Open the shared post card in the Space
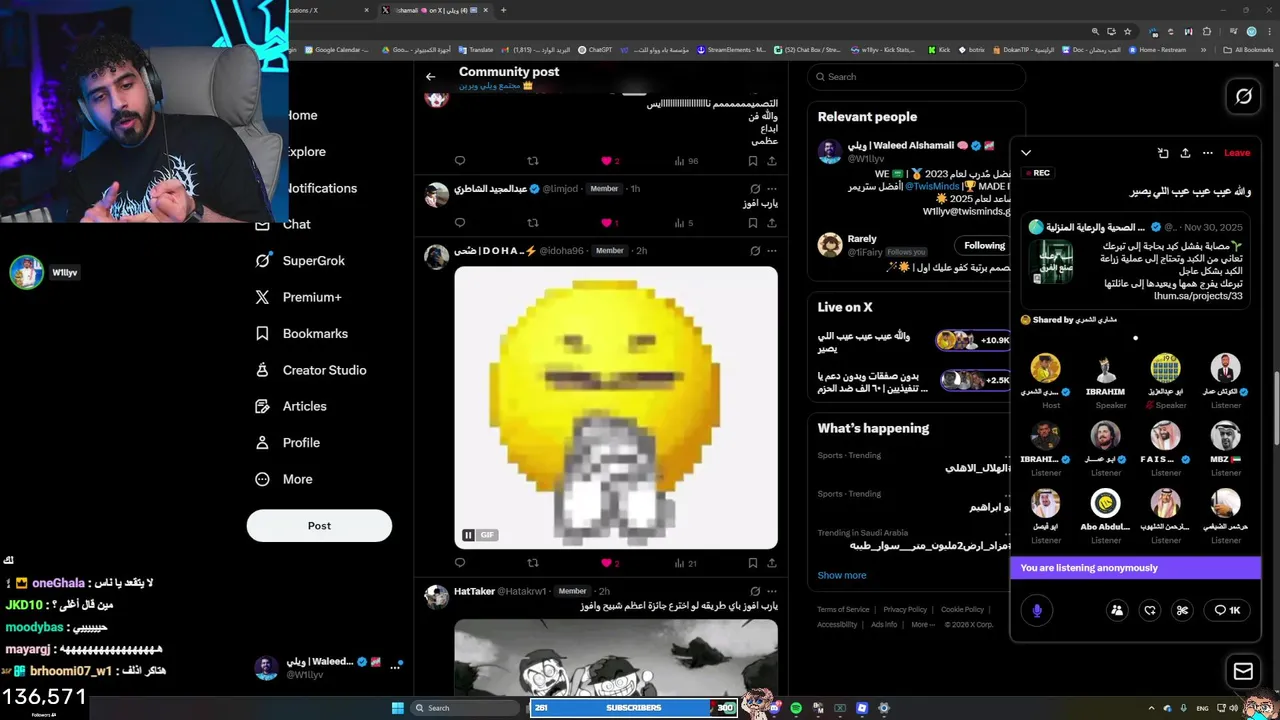Image resolution: width=1280 pixels, height=720 pixels. tap(1135, 259)
